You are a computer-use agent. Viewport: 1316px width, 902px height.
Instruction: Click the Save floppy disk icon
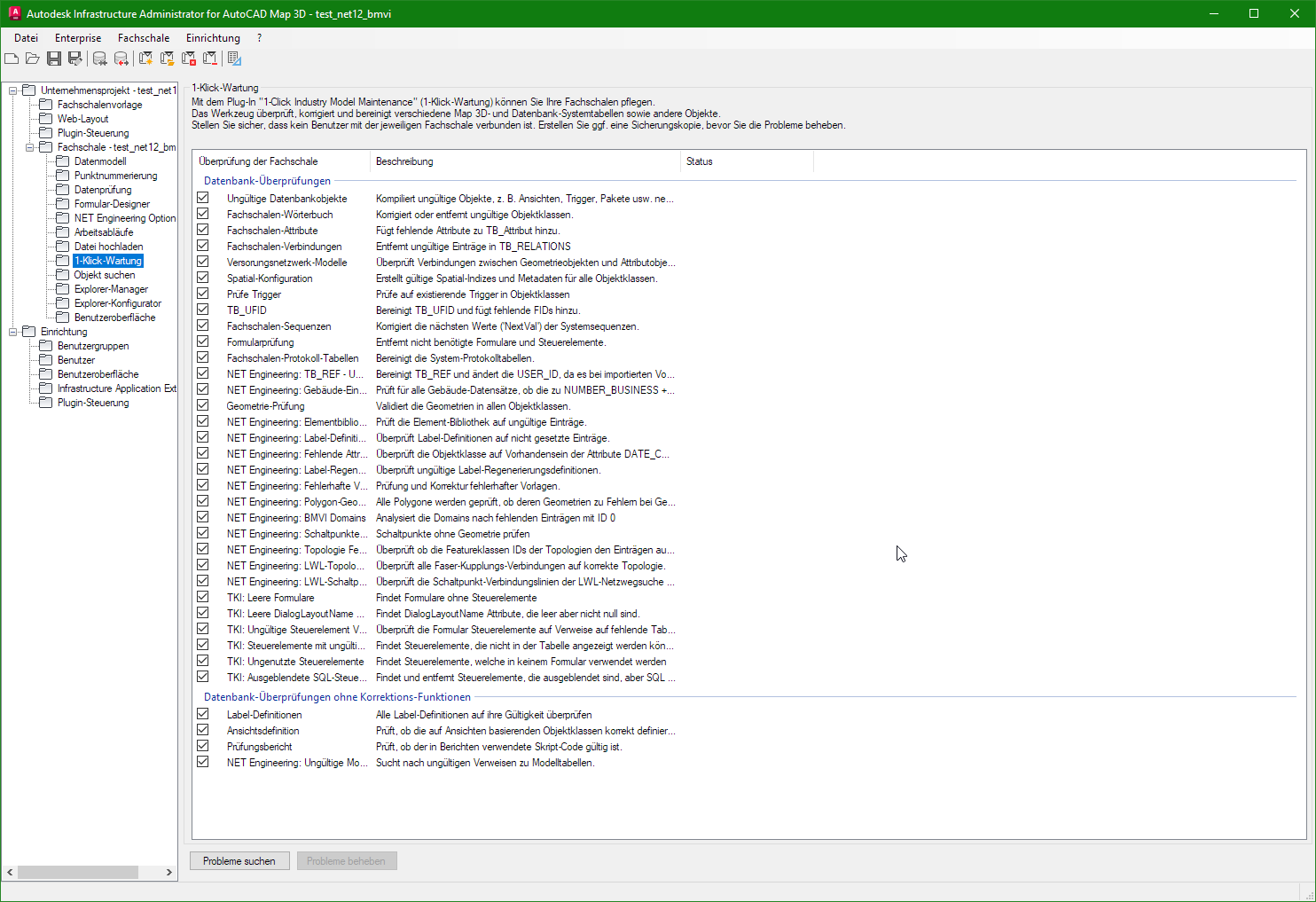coord(54,59)
